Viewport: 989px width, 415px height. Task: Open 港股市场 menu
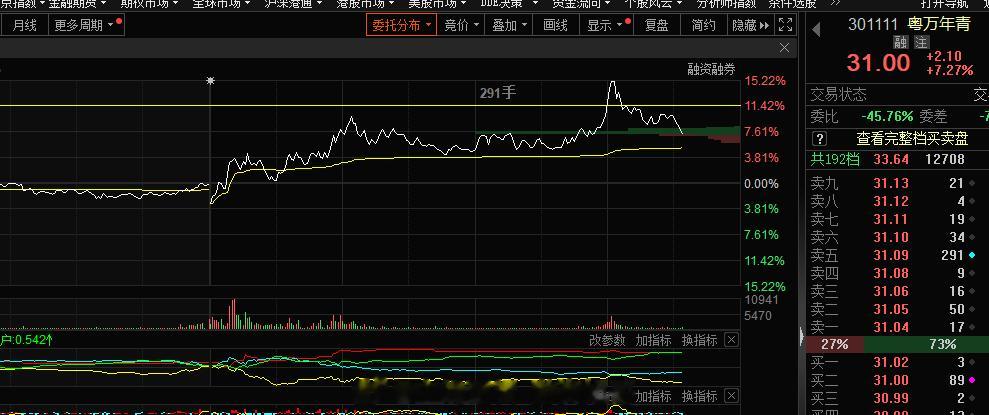pos(365,4)
